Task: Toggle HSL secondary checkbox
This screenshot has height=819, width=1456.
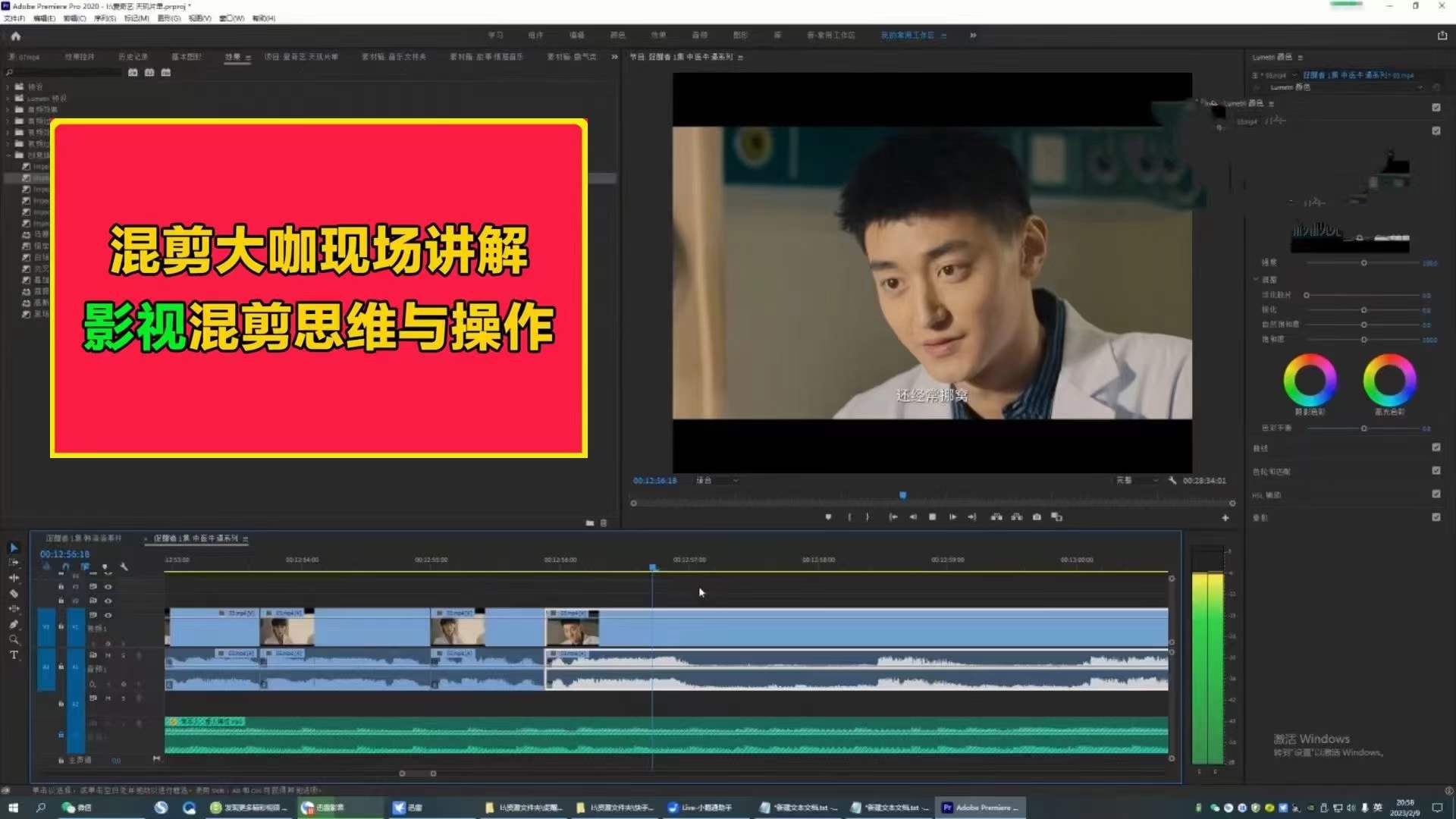Action: pos(1436,494)
